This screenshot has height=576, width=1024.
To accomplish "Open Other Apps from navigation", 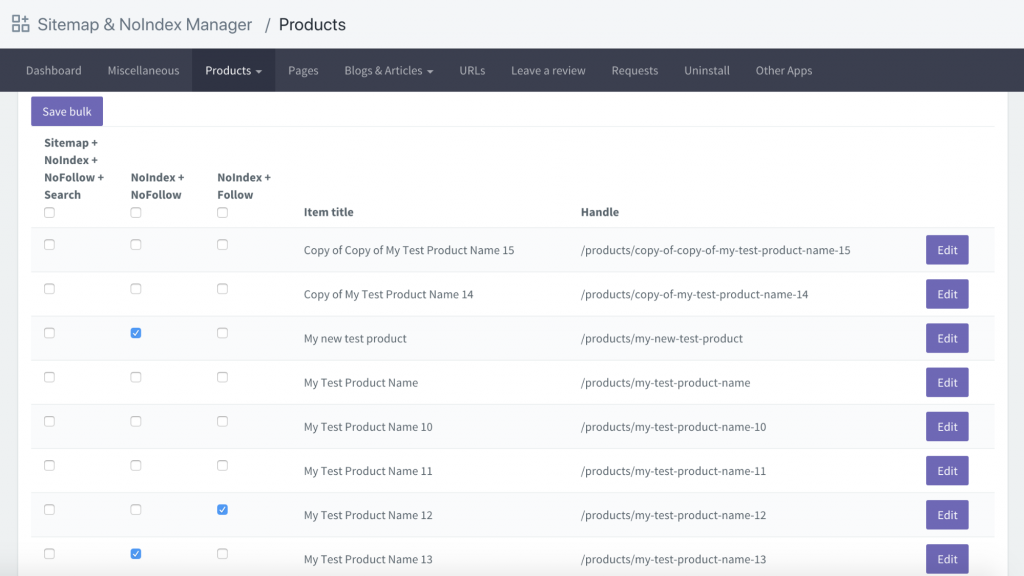I will click(783, 71).
